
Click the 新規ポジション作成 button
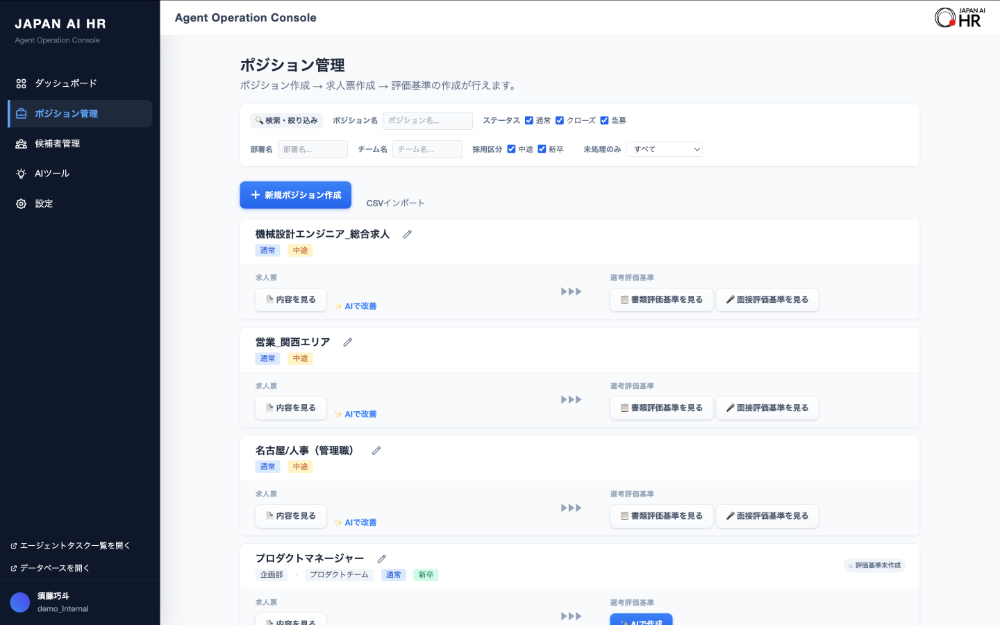point(295,195)
